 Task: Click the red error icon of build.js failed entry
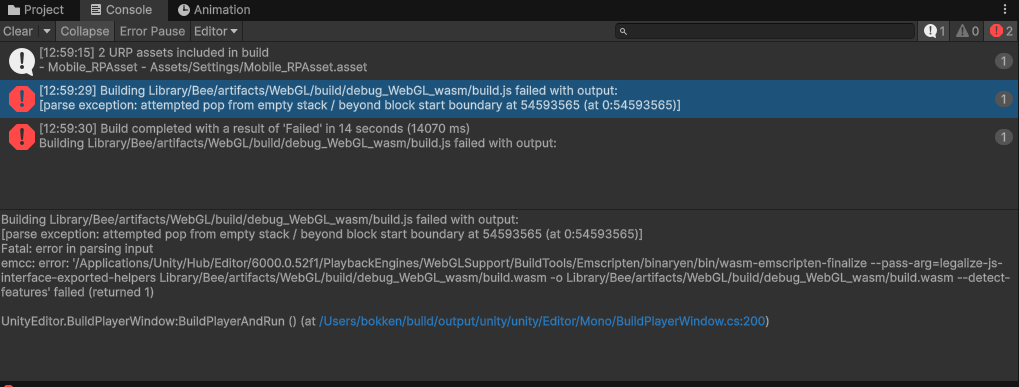[22, 99]
